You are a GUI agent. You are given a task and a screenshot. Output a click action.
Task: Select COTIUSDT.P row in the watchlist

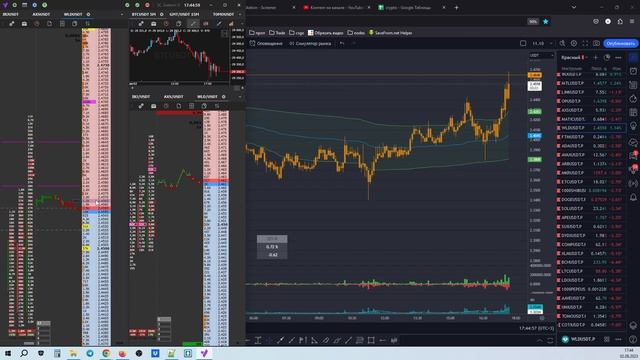click(590, 325)
